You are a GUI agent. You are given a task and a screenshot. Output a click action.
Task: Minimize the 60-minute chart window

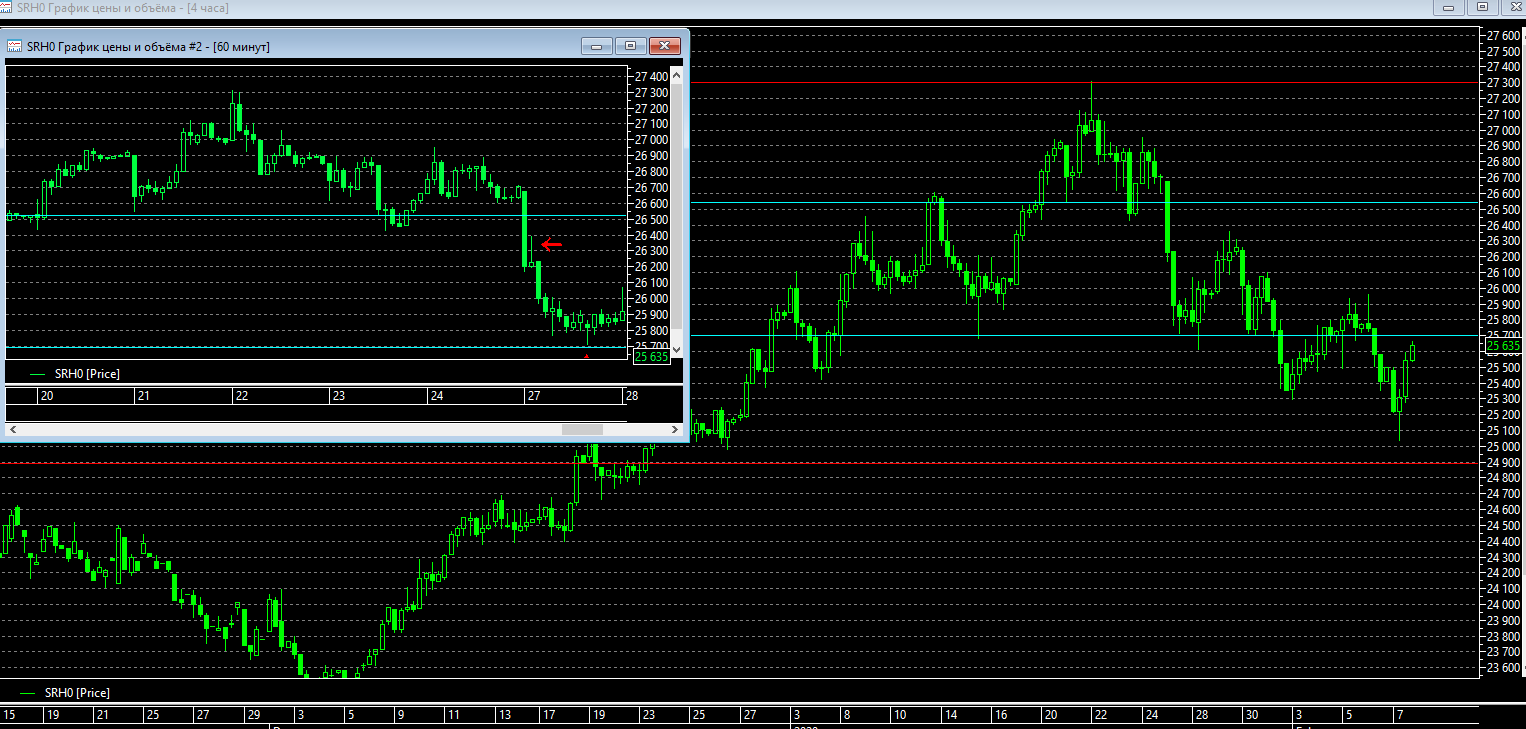pyautogui.click(x=598, y=46)
